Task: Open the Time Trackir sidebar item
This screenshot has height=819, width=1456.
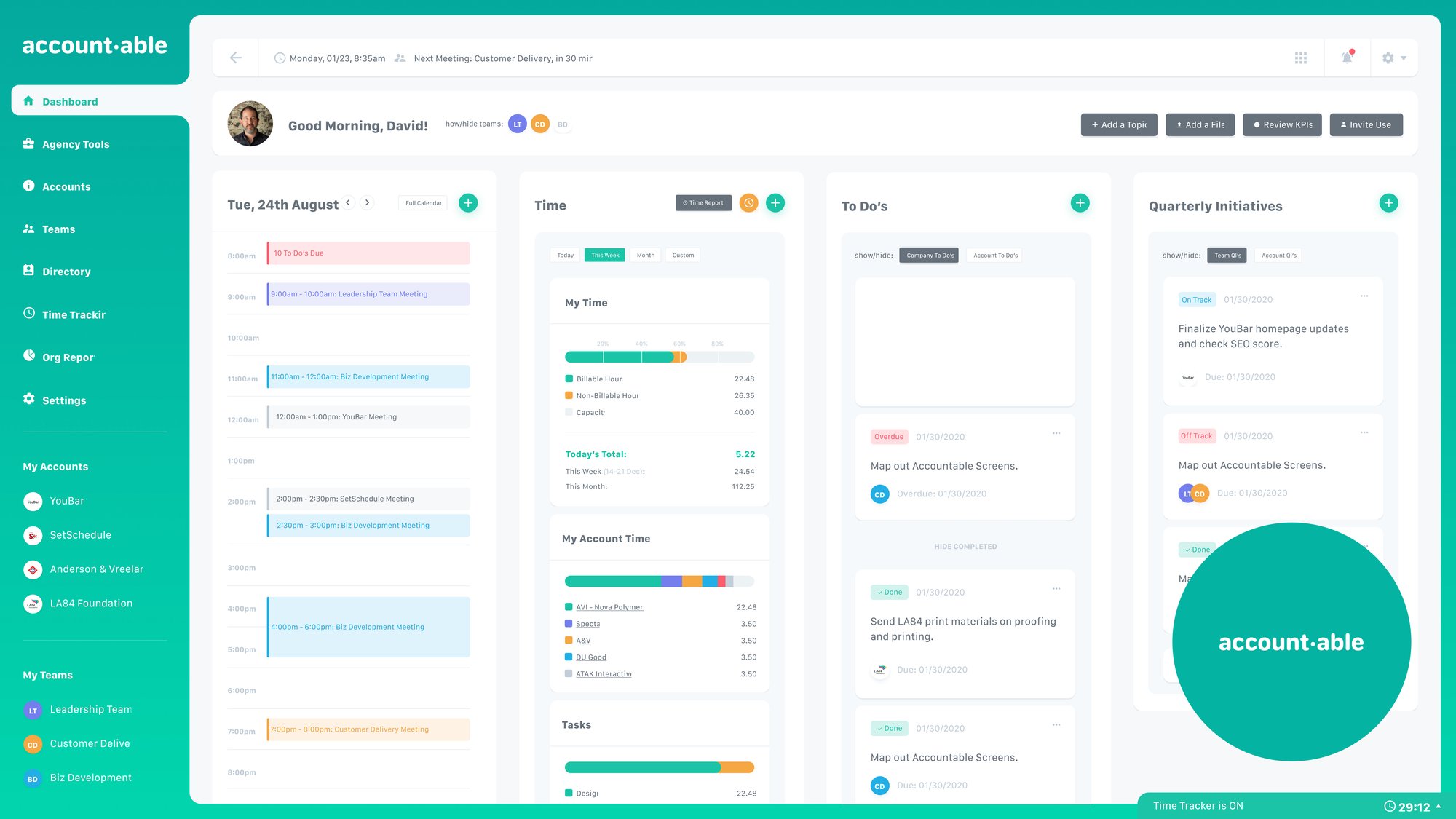Action: point(73,314)
